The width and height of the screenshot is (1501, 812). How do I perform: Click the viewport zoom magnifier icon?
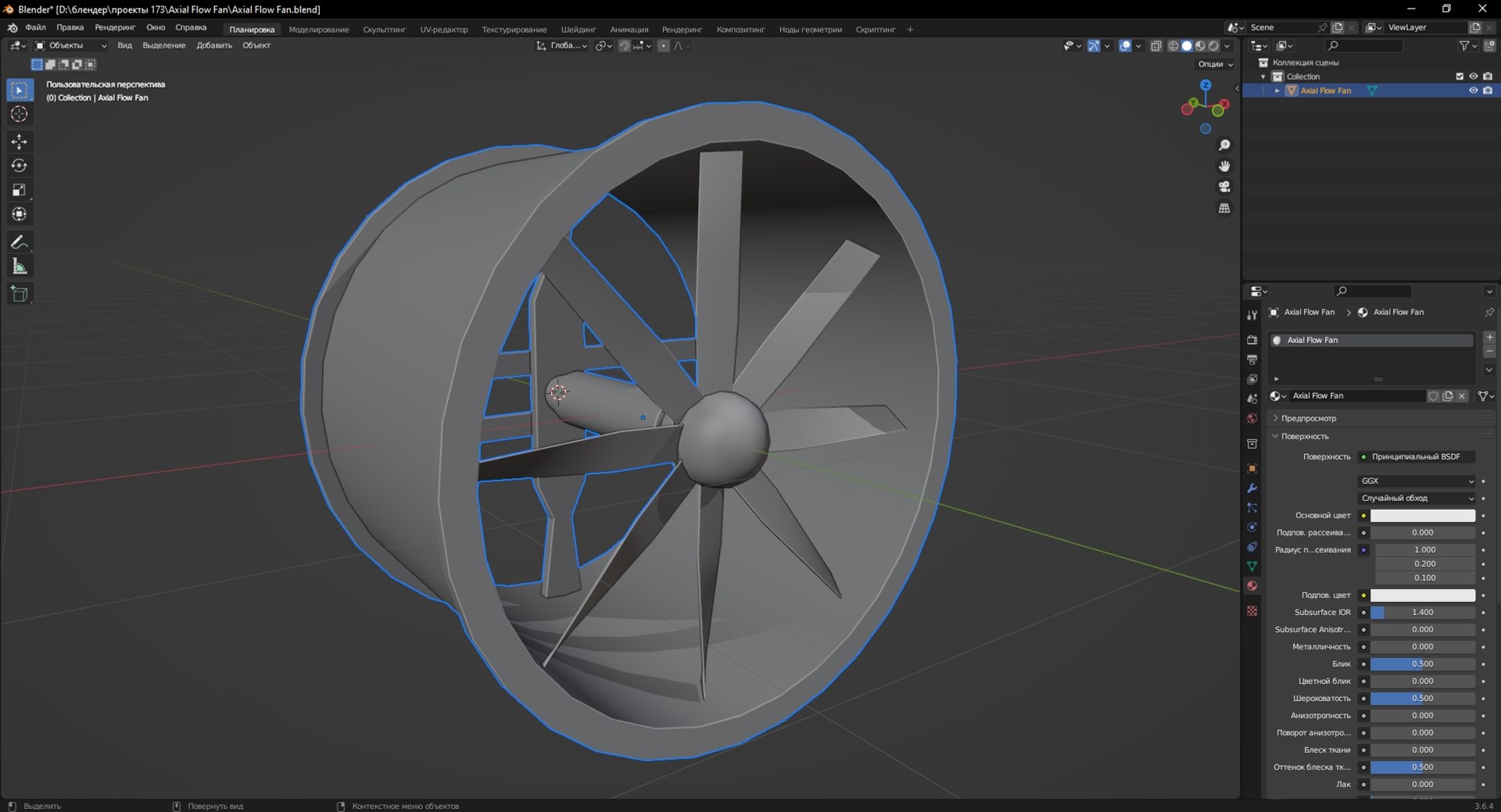point(1224,145)
